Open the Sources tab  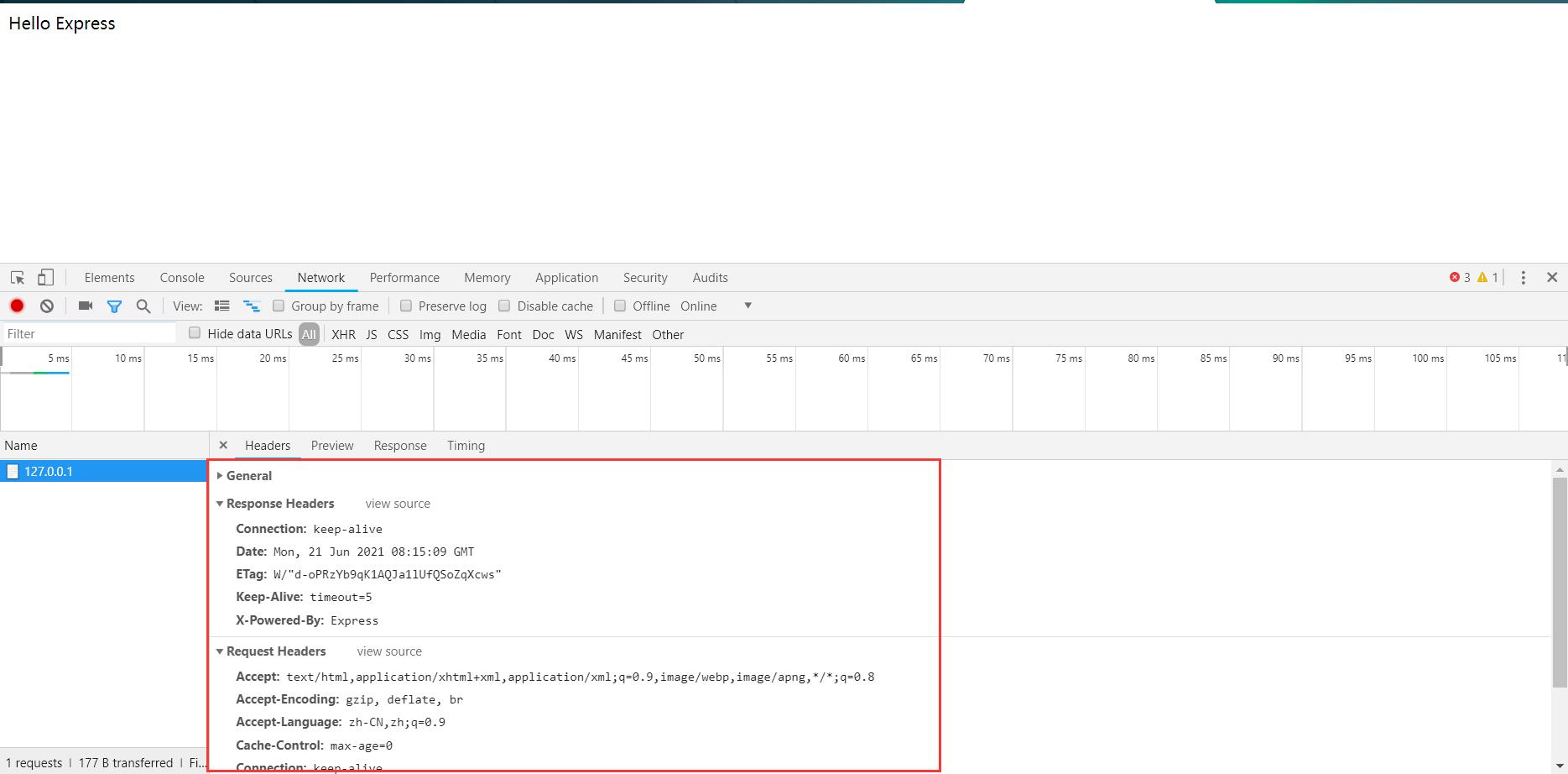coord(251,278)
